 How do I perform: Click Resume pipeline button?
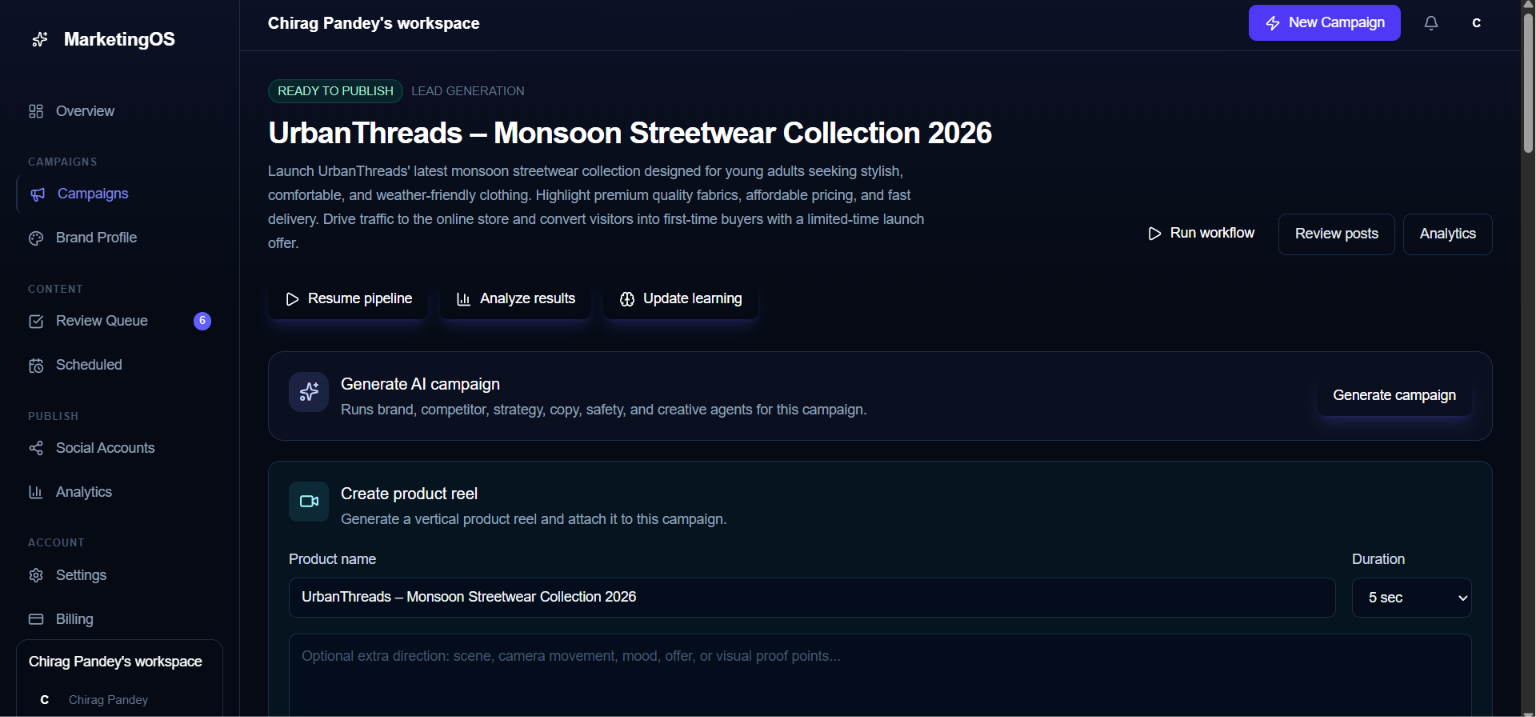pos(348,298)
